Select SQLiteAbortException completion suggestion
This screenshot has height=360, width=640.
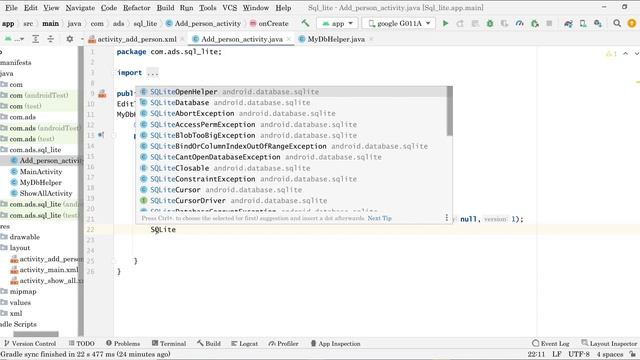291,113
